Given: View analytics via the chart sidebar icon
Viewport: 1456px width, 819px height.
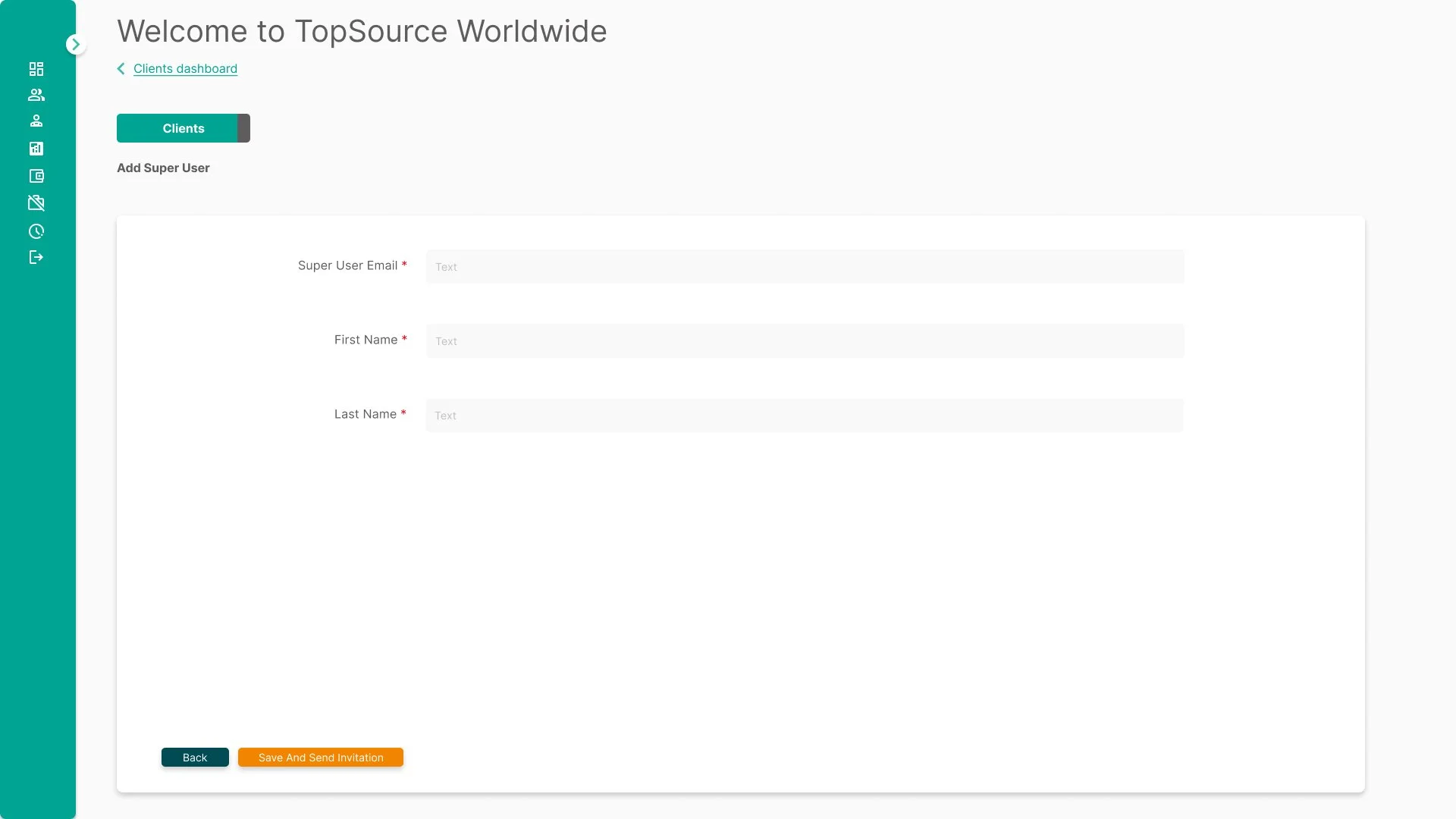Looking at the screenshot, I should (36, 149).
